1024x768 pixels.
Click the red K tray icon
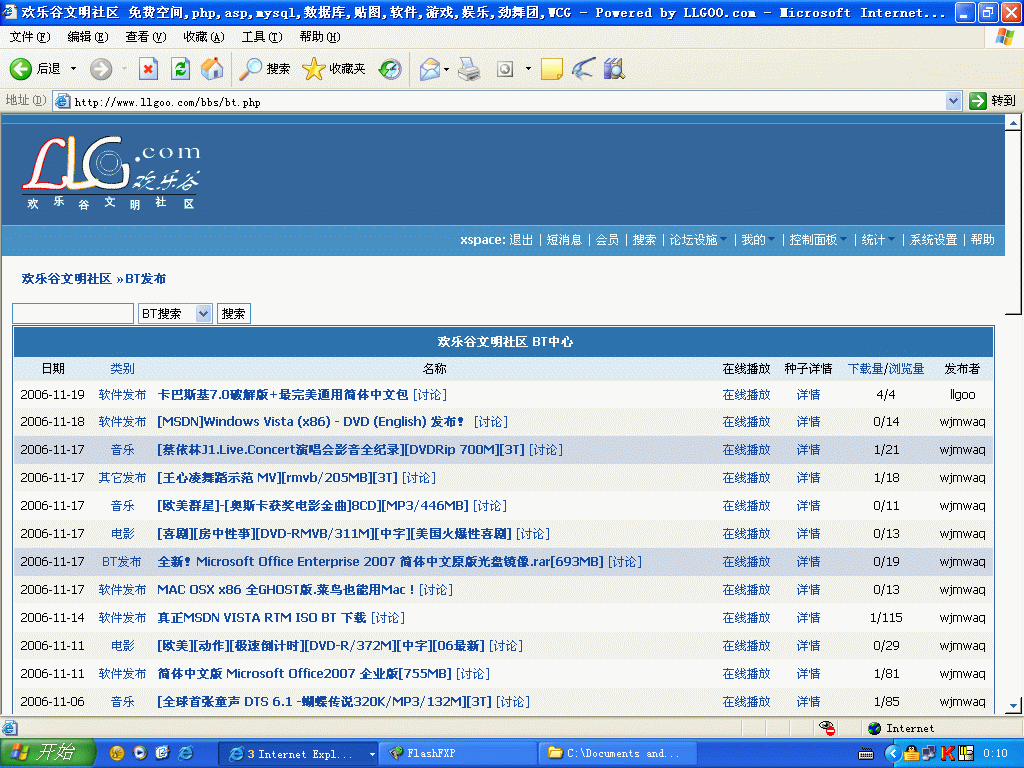click(x=947, y=753)
